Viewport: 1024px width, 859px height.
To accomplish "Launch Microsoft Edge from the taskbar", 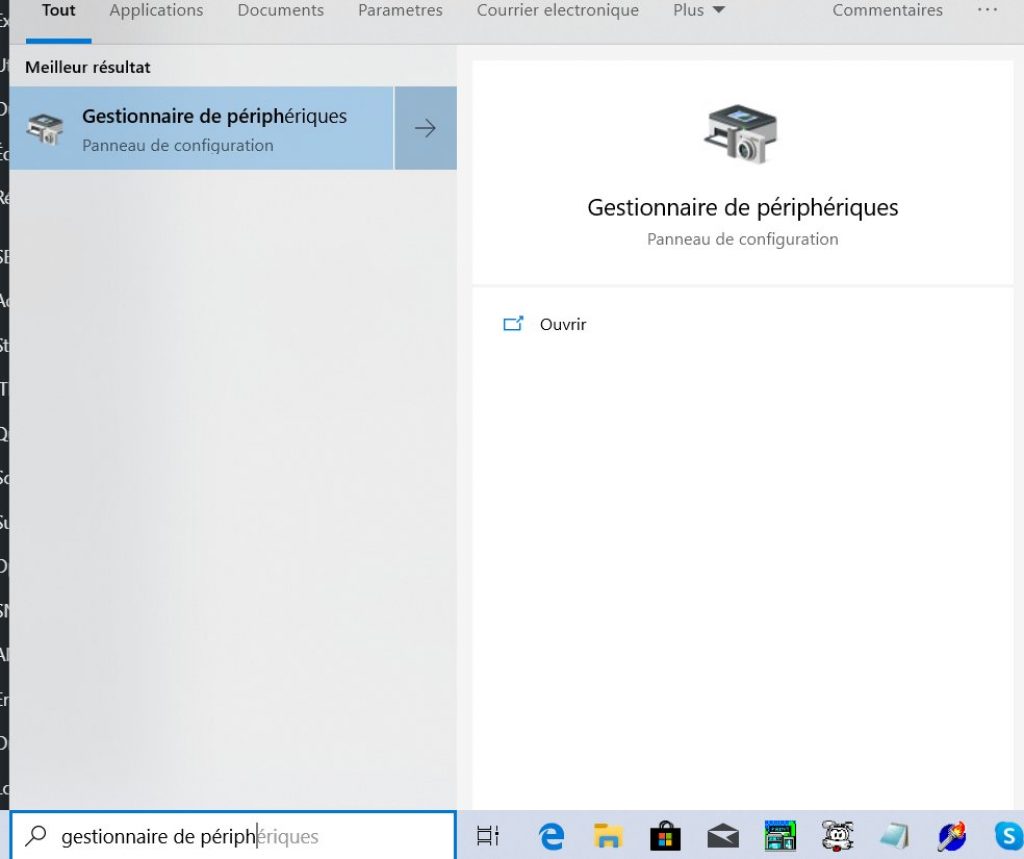I will tap(551, 836).
